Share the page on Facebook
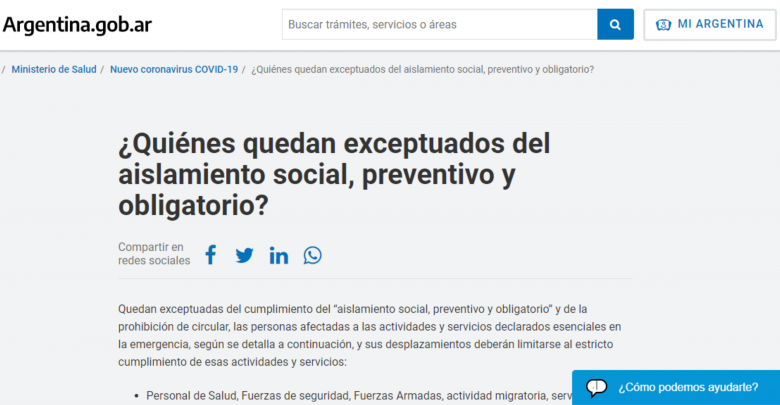The width and height of the screenshot is (780, 405). pos(210,255)
